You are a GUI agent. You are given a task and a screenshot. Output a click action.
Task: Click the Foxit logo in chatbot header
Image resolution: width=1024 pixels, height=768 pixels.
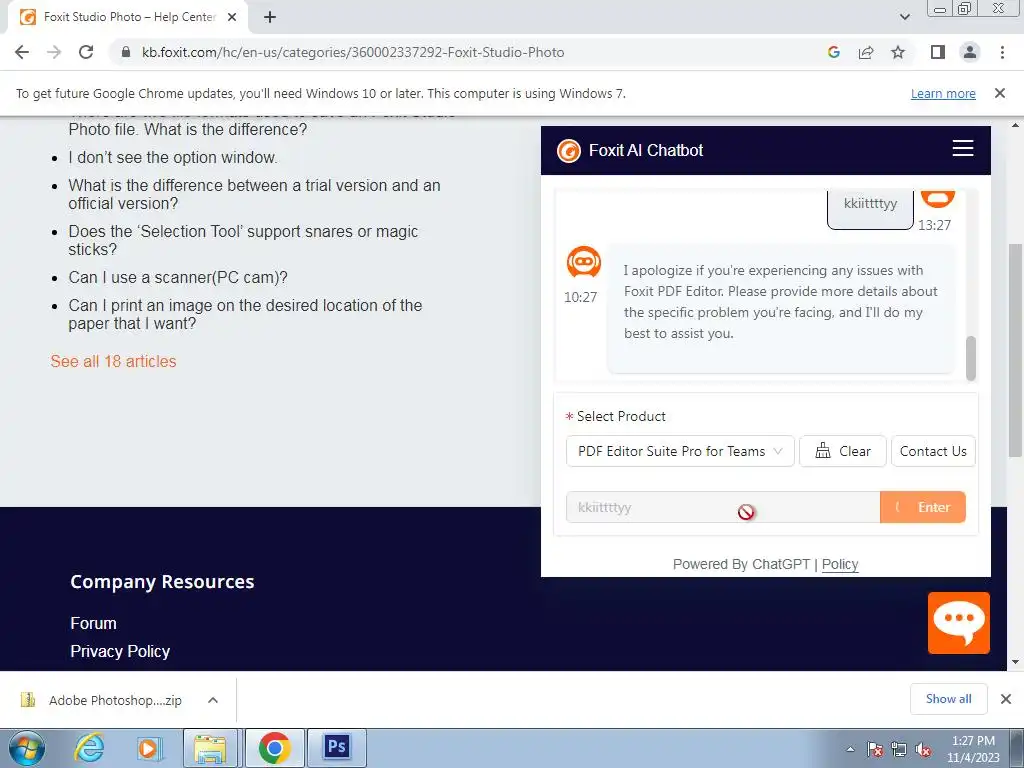(x=569, y=151)
